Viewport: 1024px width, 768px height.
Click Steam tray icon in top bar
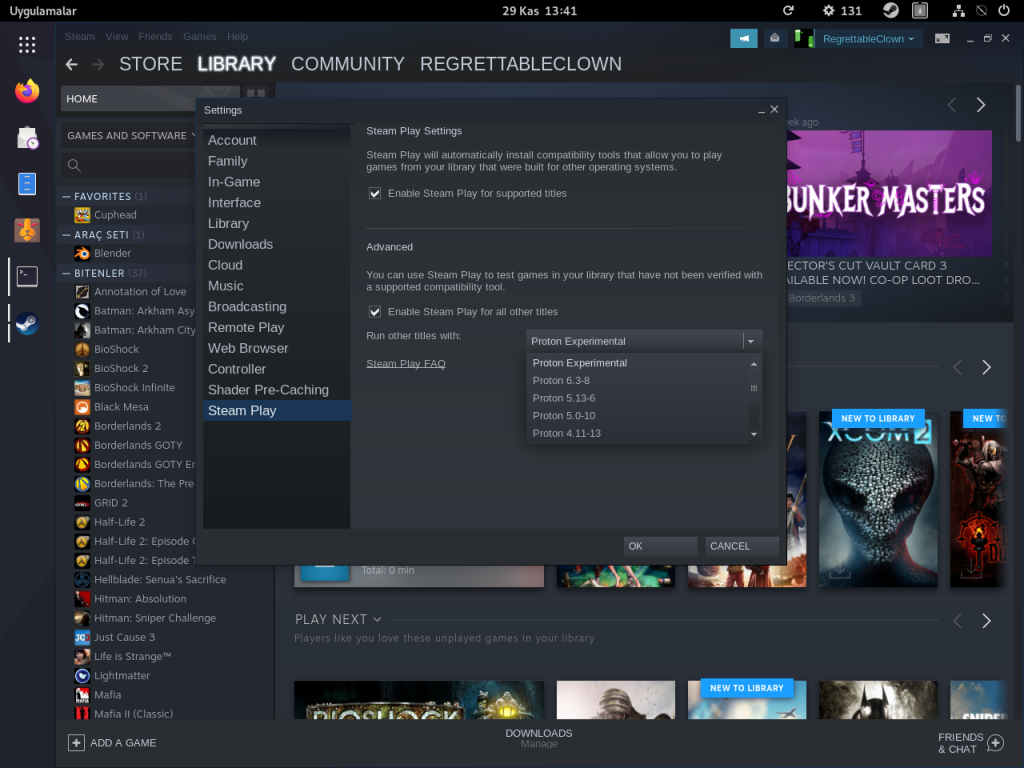890,10
